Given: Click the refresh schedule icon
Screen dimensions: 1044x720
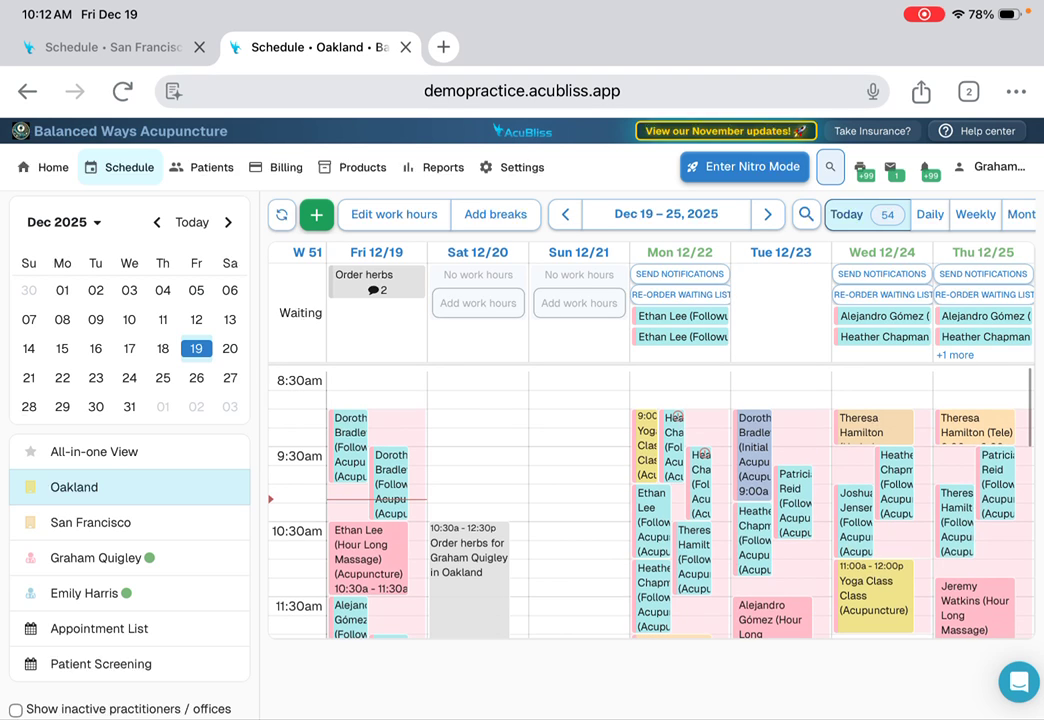Looking at the screenshot, I should [x=282, y=215].
